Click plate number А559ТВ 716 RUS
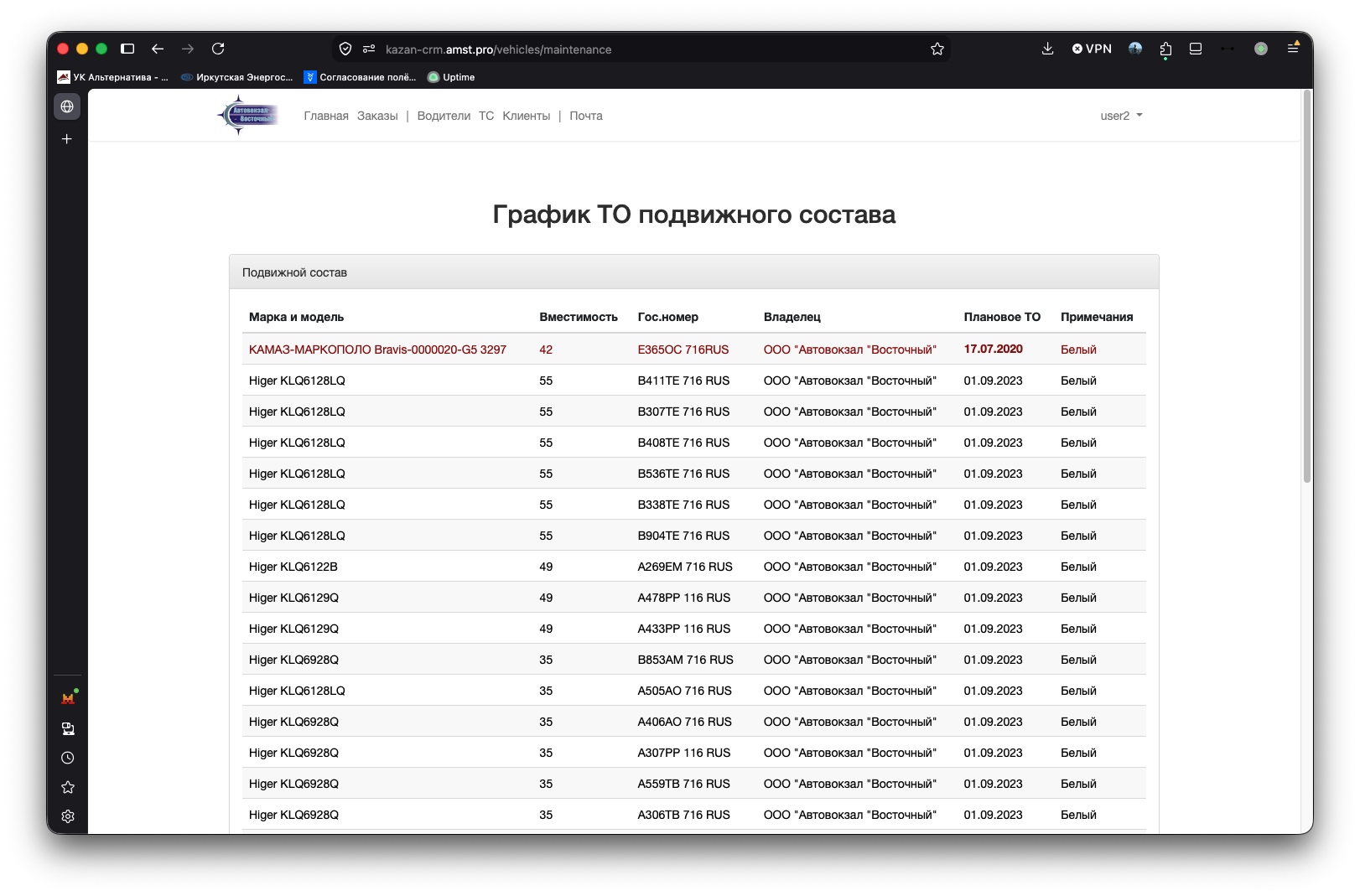Viewport: 1360px width, 896px height. click(x=684, y=784)
